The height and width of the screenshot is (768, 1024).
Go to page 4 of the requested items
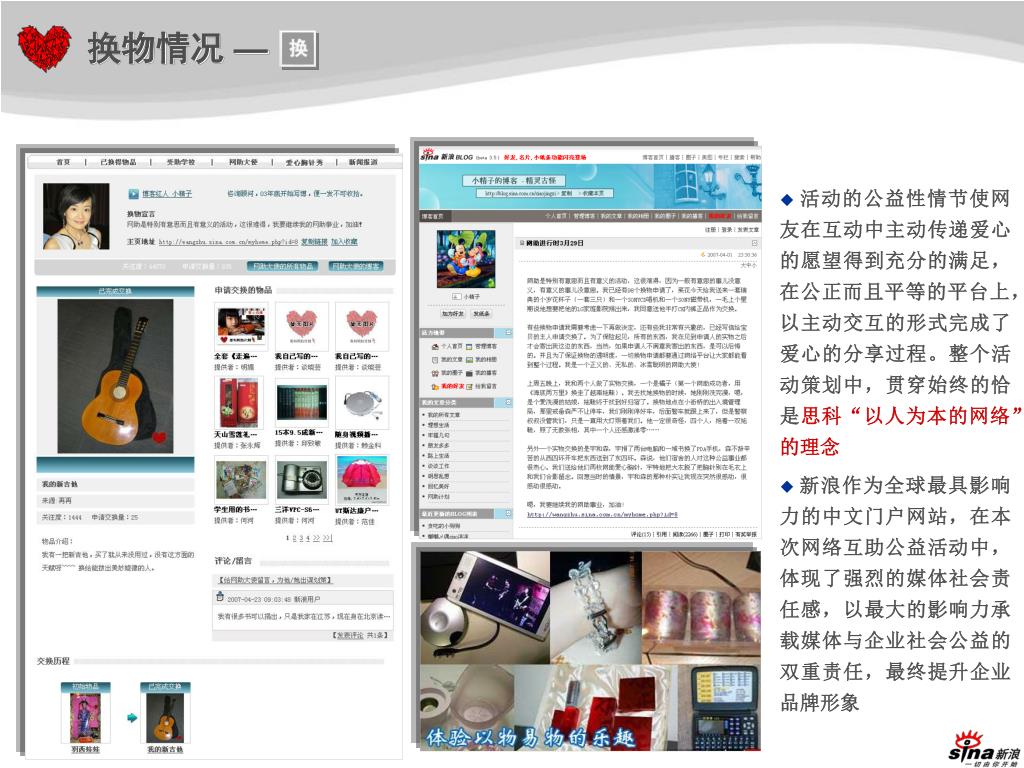pos(308,538)
